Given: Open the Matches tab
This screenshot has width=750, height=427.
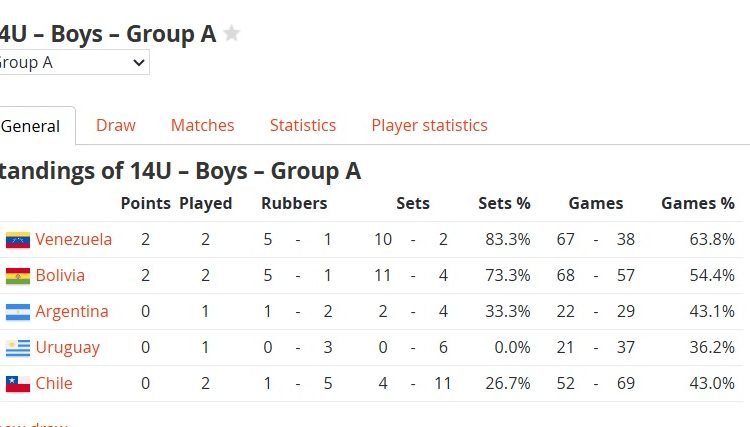Looking at the screenshot, I should [202, 126].
